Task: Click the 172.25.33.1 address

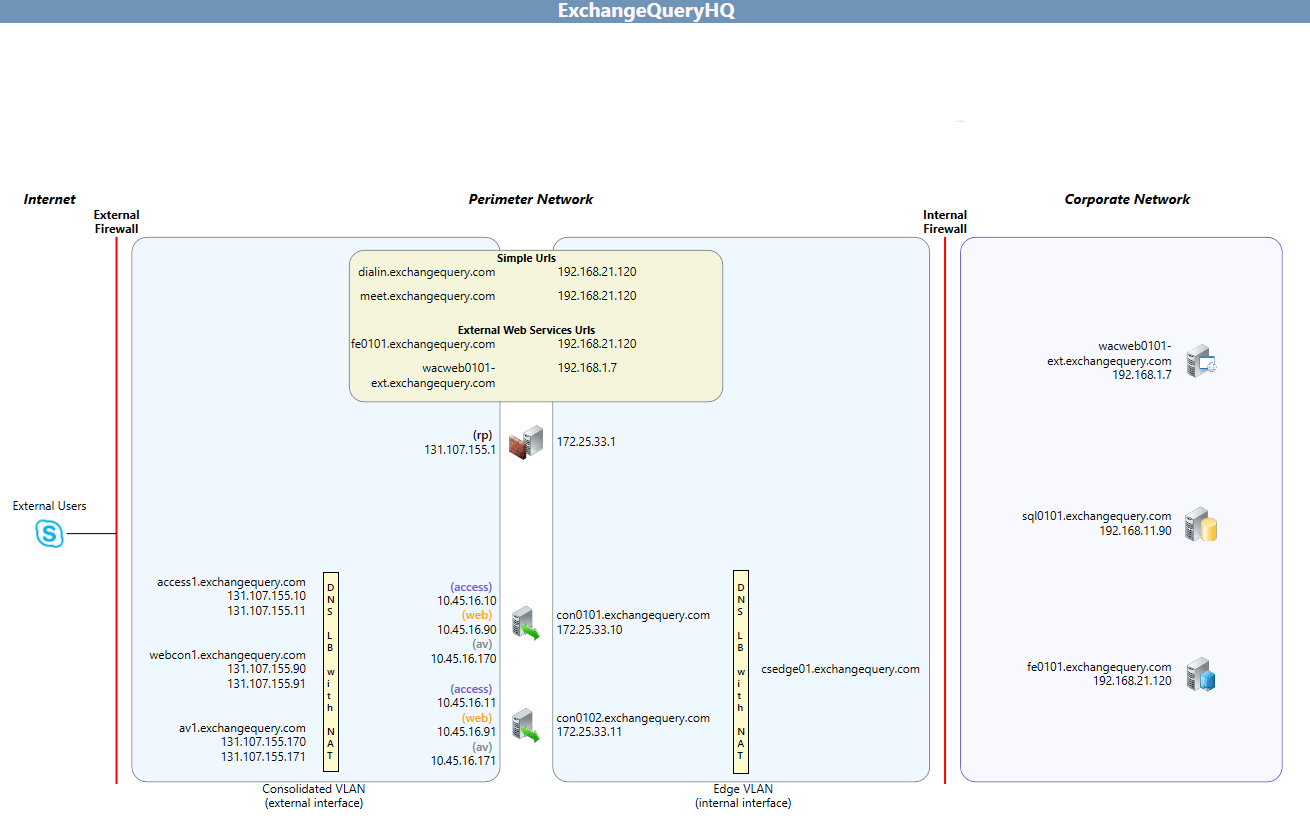Action: click(586, 441)
